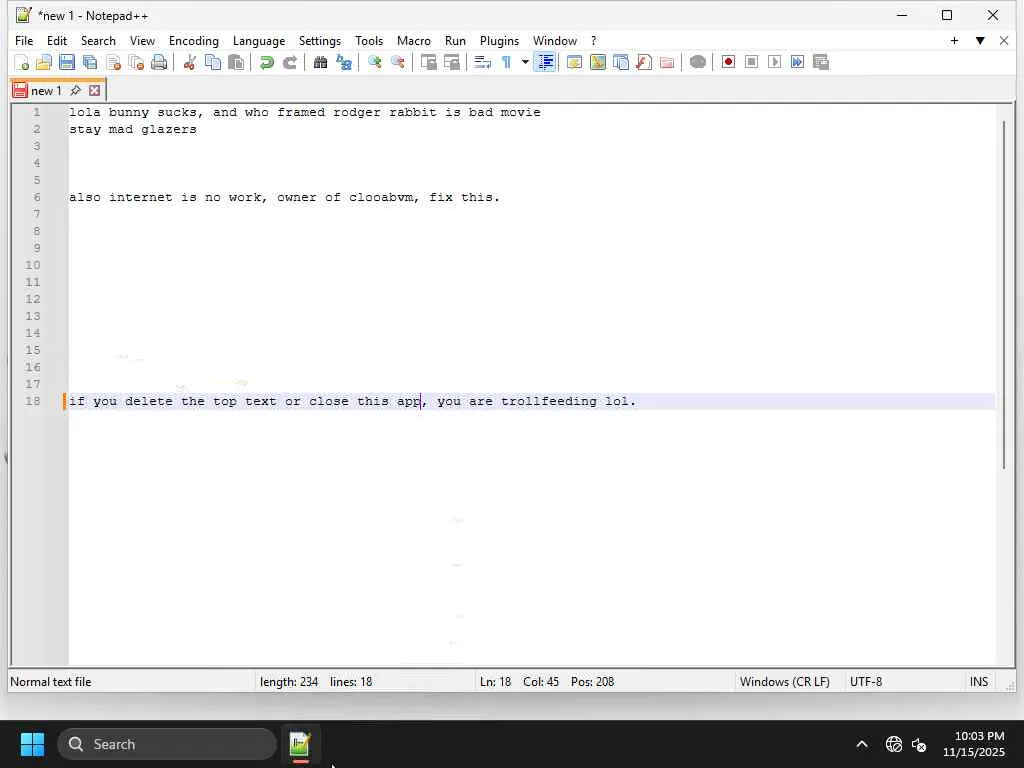Image resolution: width=1024 pixels, height=768 pixels.
Task: Add a new tab with plus button
Action: [x=954, y=40]
